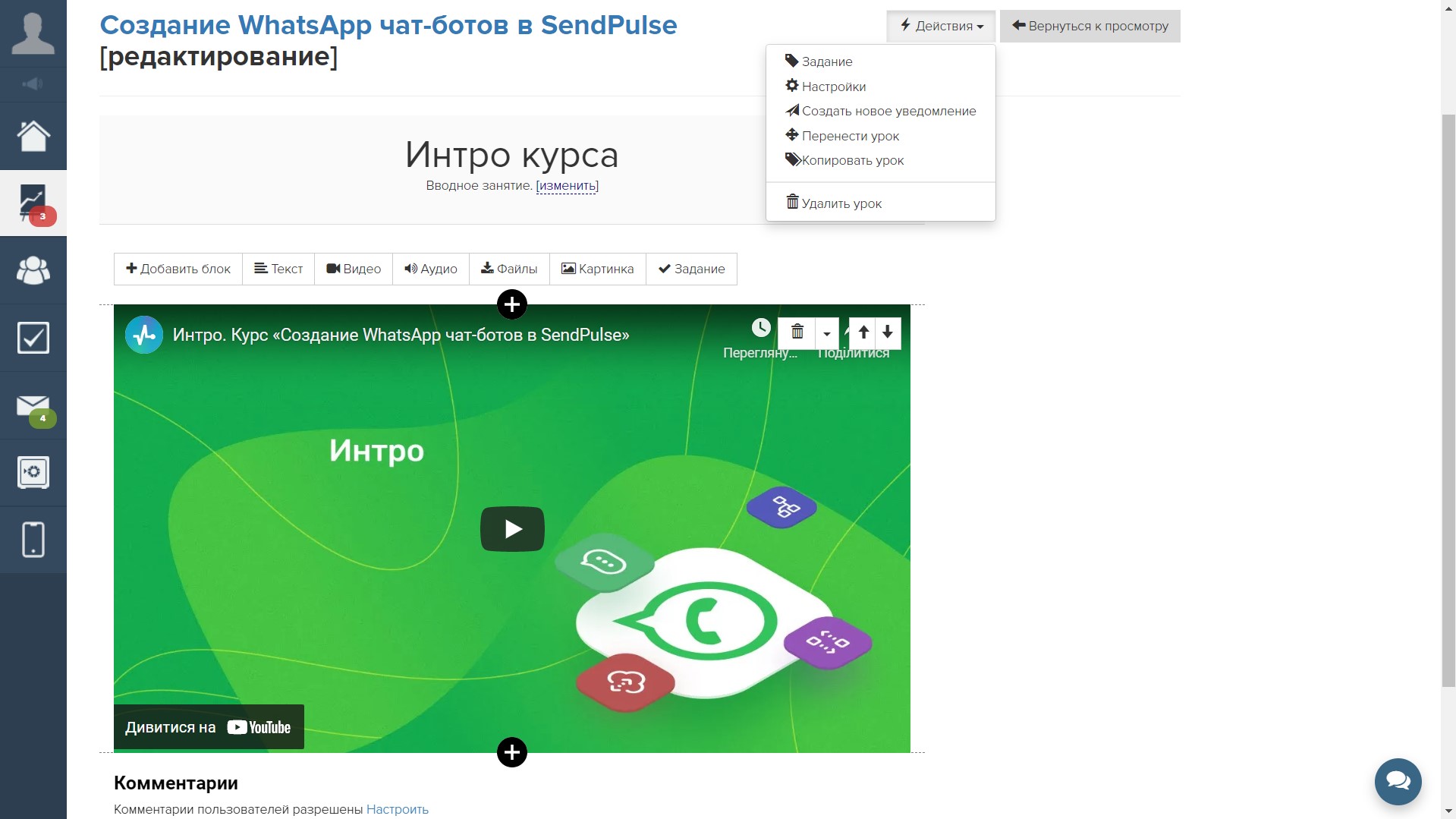Choose Копировать урок menu item
The height and width of the screenshot is (819, 1456).
point(880,160)
